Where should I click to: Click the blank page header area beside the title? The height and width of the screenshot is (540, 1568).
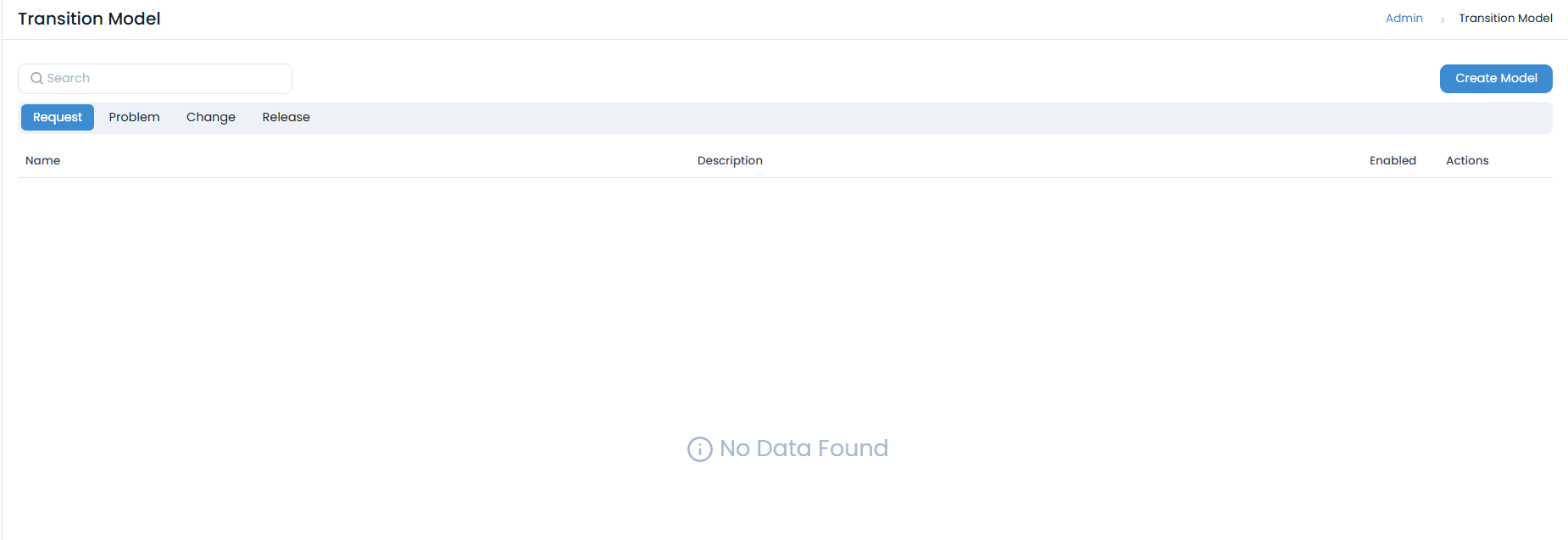click(763, 19)
